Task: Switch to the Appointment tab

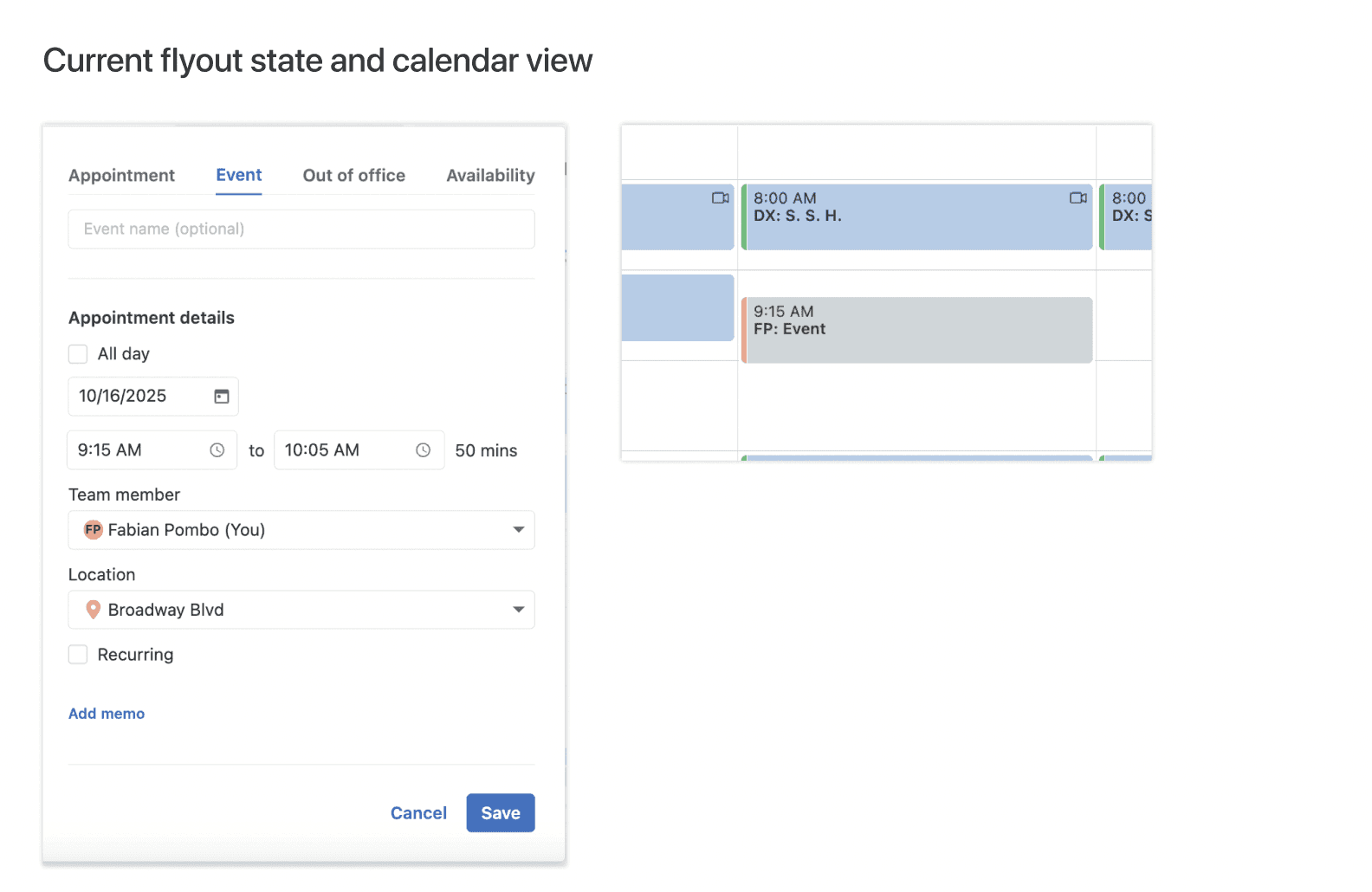Action: point(121,176)
